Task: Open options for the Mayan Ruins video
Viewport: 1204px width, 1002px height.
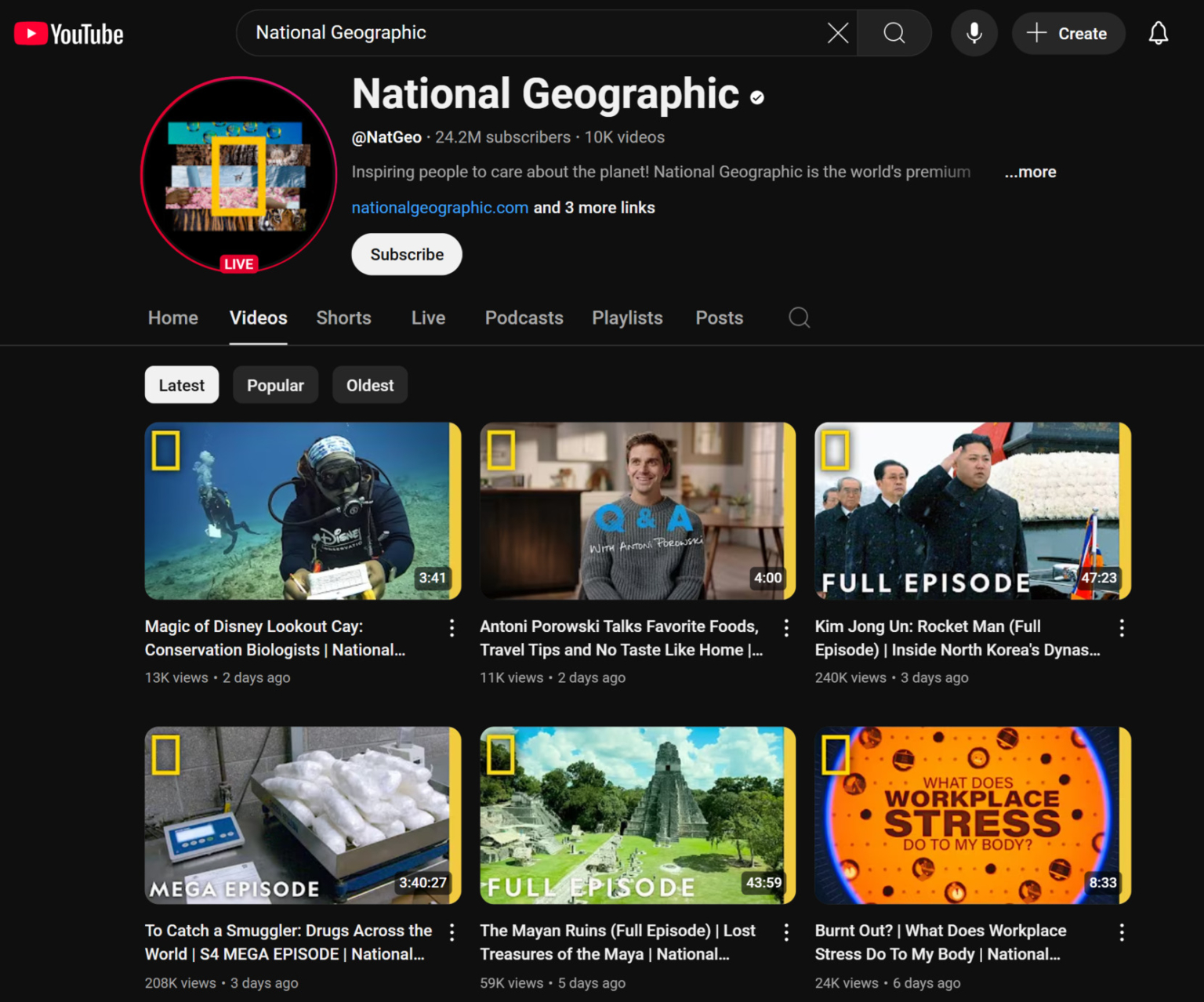Action: (x=786, y=932)
